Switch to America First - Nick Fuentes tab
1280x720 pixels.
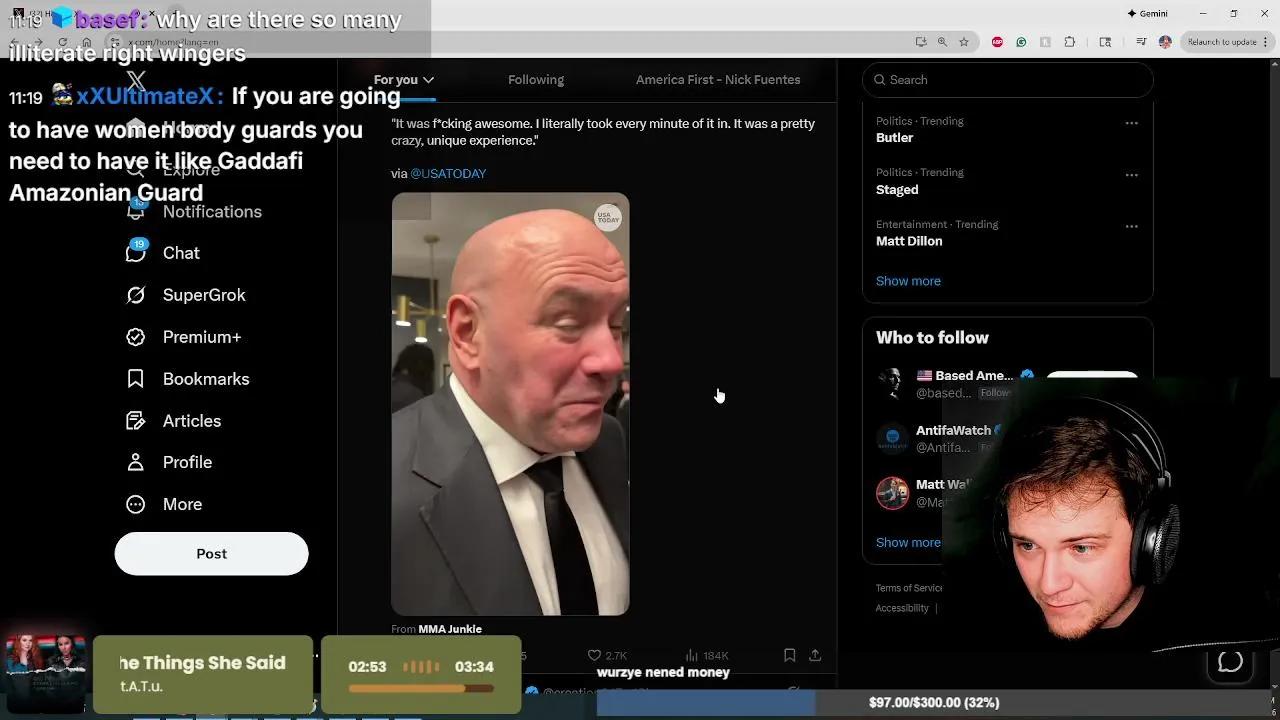(718, 80)
